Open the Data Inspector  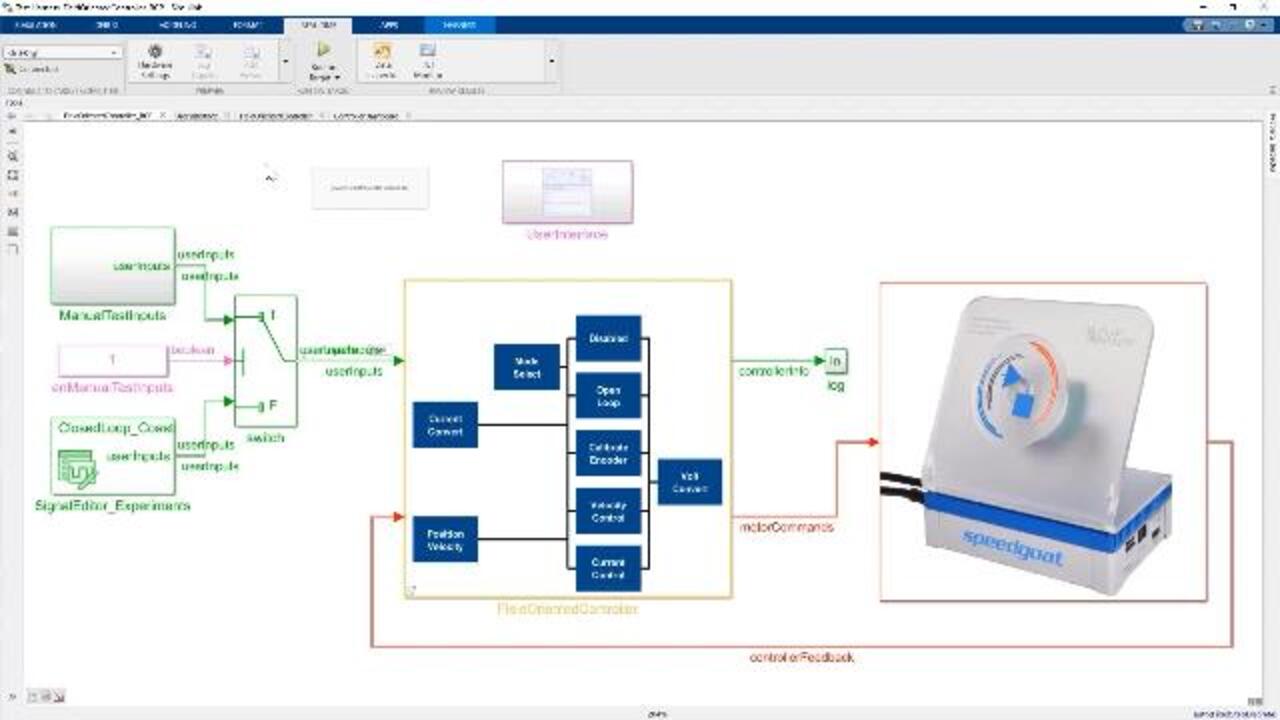(381, 60)
